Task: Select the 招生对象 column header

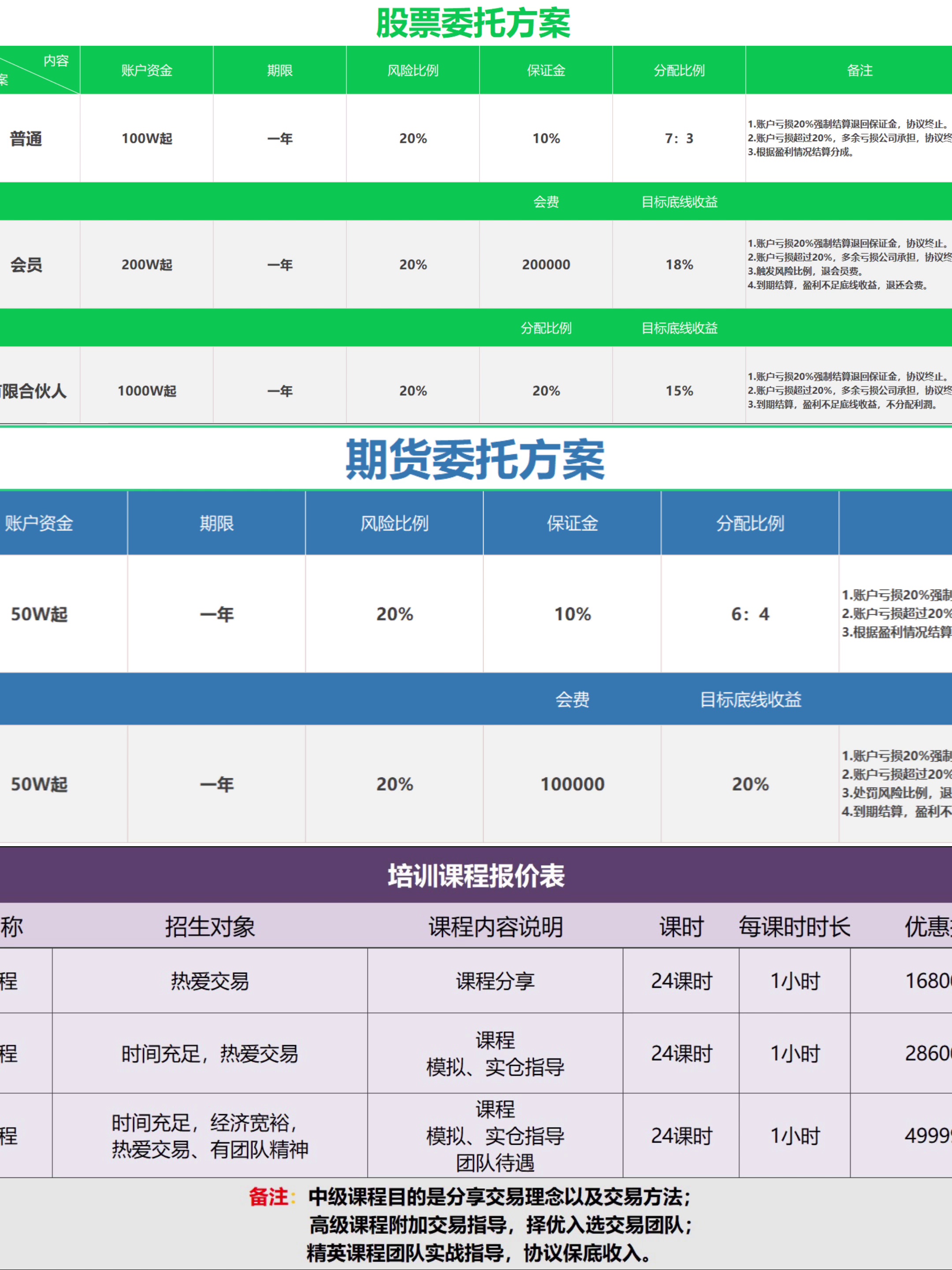Action: tap(209, 926)
